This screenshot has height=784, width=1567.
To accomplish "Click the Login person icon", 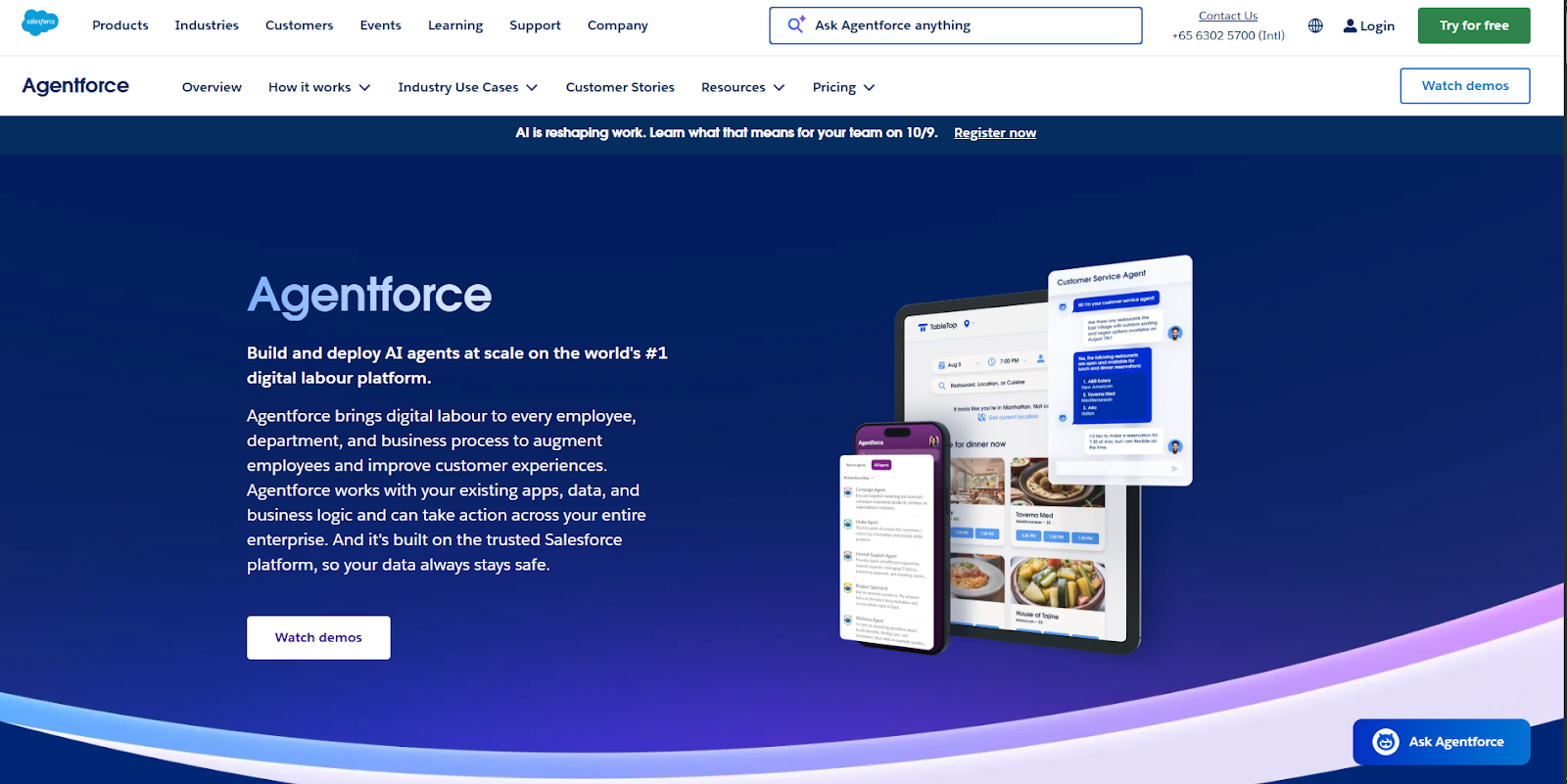I will tap(1350, 25).
